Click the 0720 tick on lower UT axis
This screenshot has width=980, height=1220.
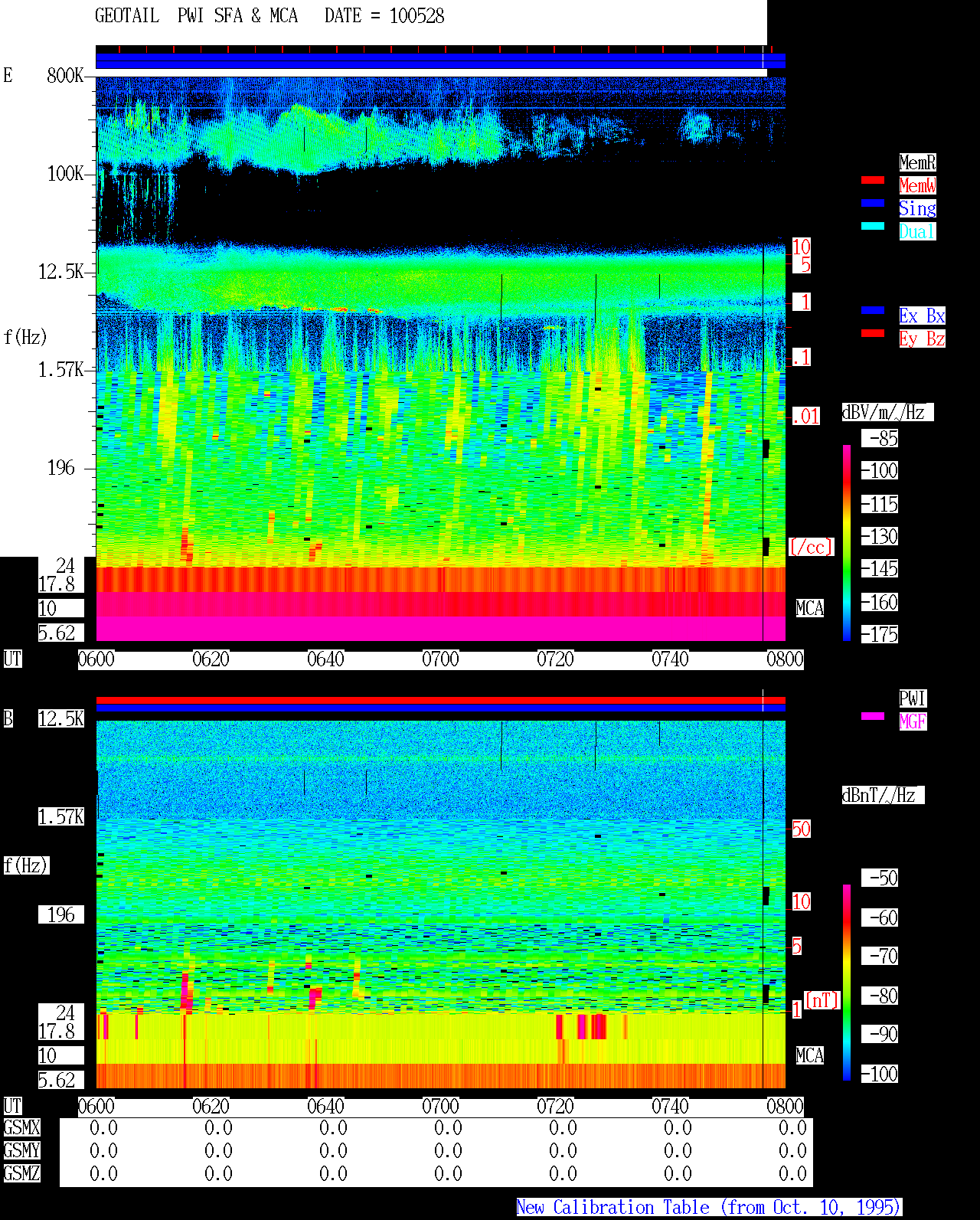pyautogui.click(x=555, y=1107)
